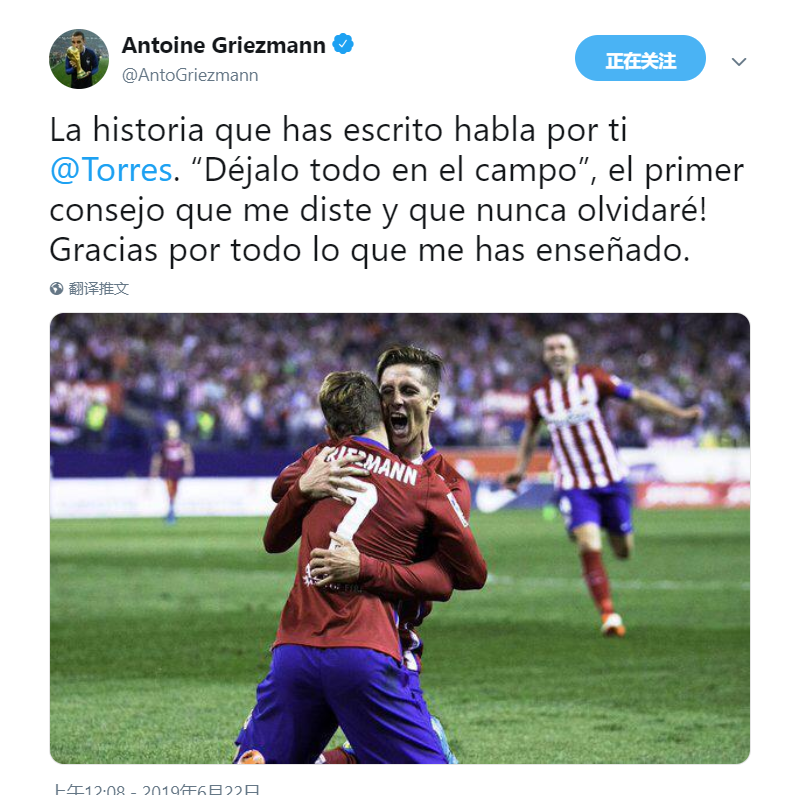
Task: Open the tweet options chevron
Action: pyautogui.click(x=739, y=62)
